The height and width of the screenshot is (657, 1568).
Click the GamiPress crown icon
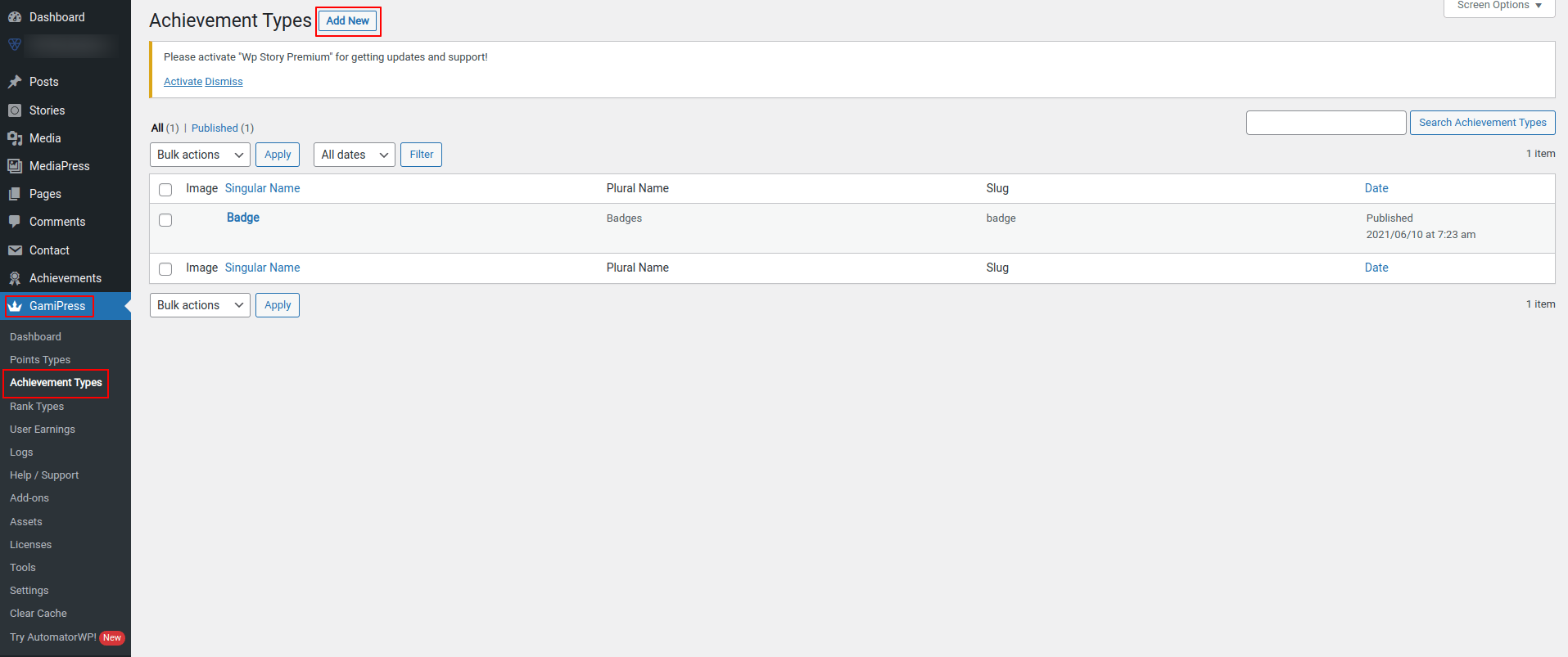coord(15,306)
